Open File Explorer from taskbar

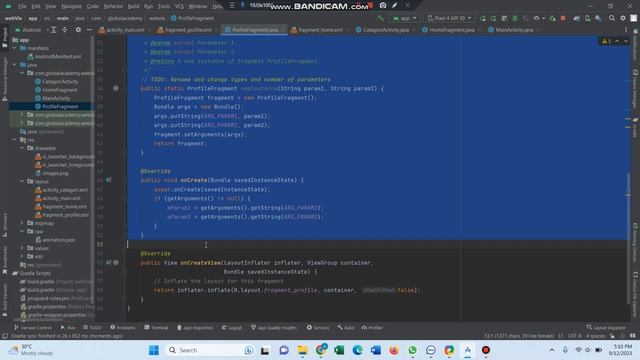302,350
